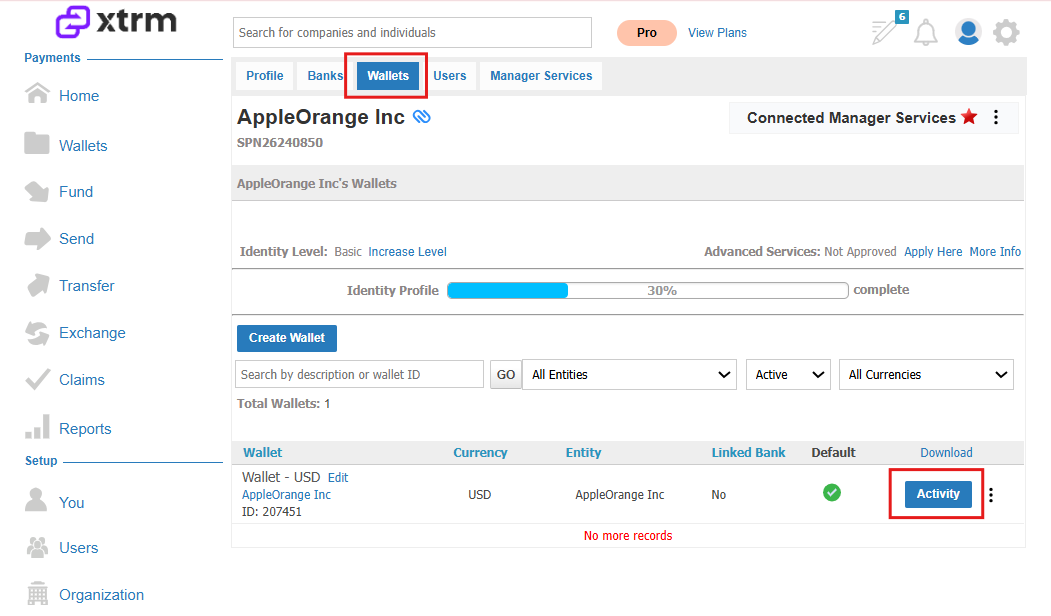Select the Wallets tab

(388, 76)
